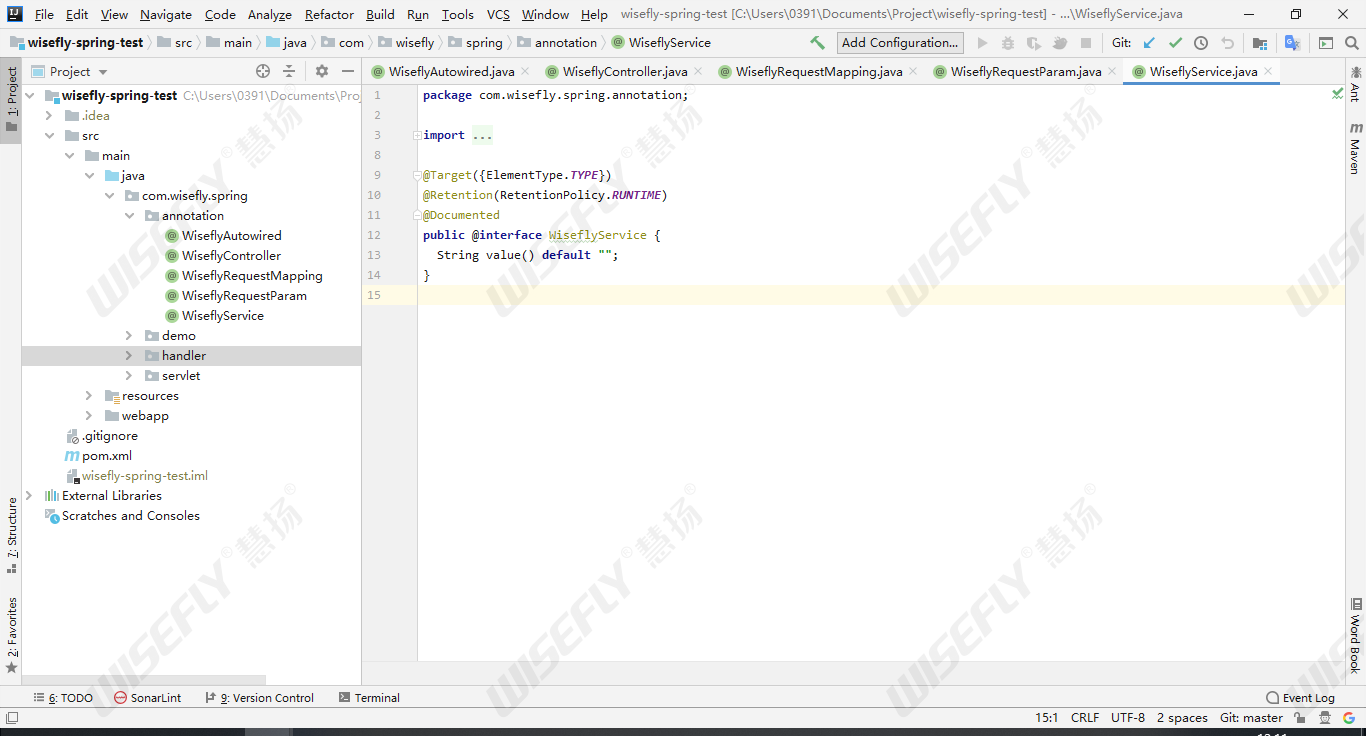Open the Refactor menu
Screen dimensions: 1366x736
[329, 14]
